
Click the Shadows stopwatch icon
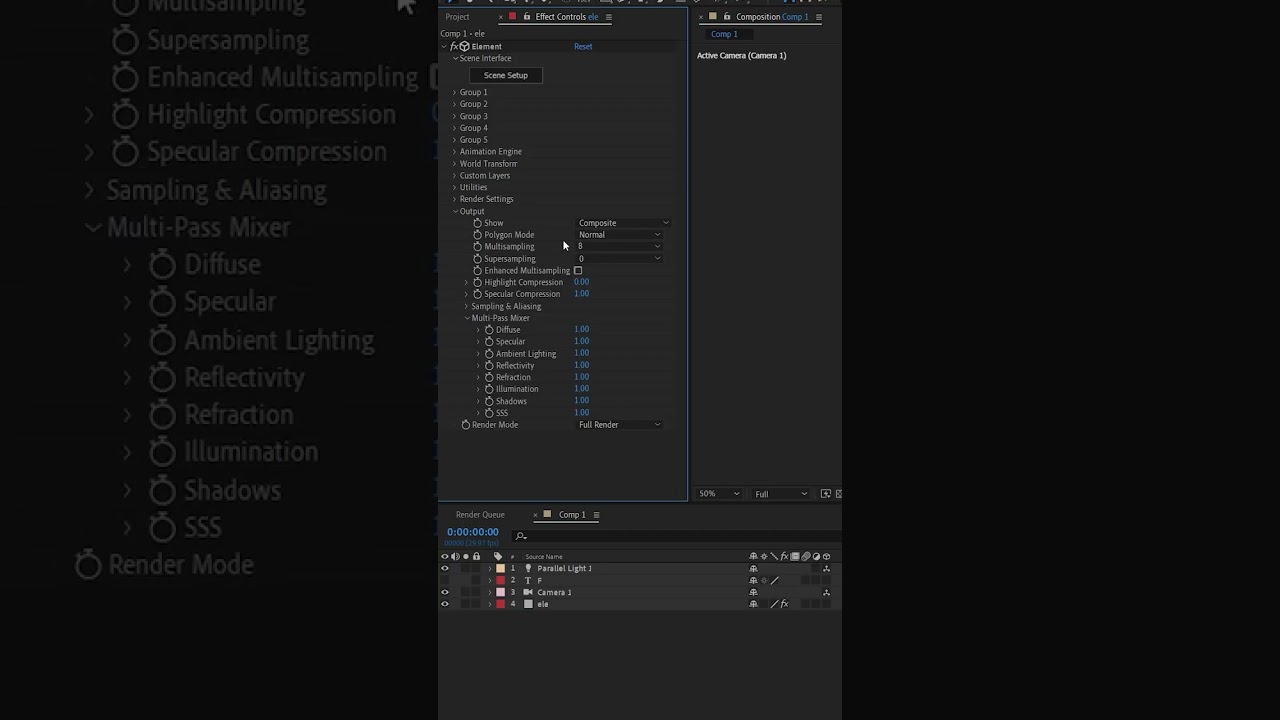tap(489, 401)
